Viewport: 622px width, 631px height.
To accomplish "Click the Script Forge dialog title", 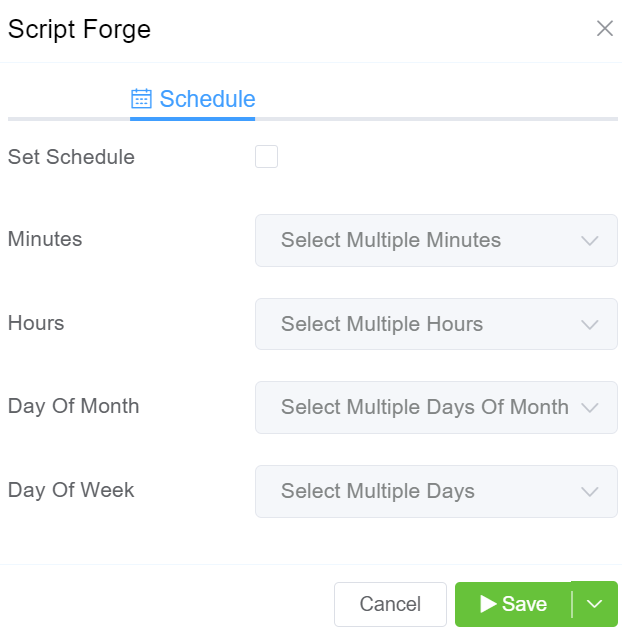I will 79,29.
